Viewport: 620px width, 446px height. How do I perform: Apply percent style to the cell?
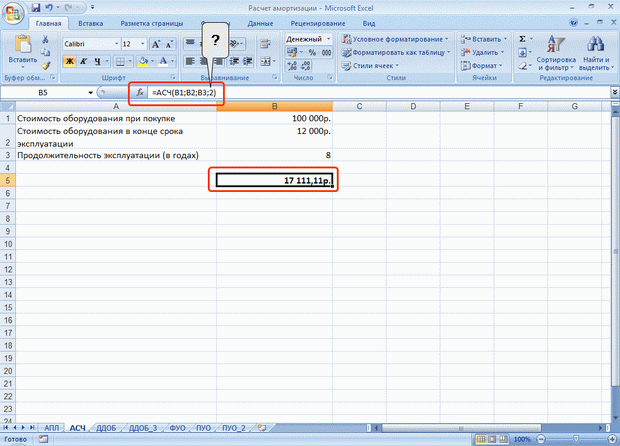(x=312, y=52)
